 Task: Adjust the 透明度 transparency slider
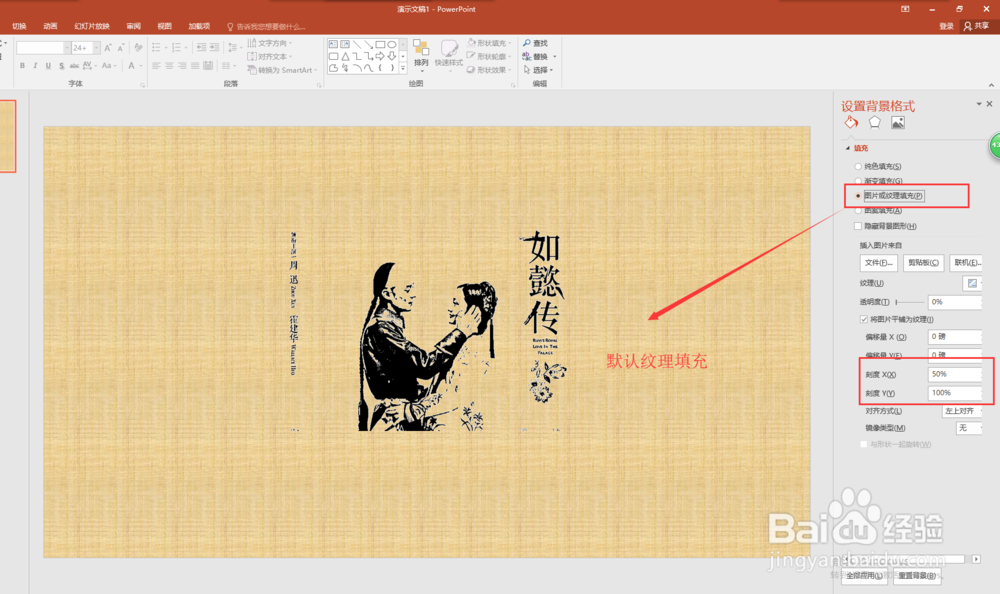click(910, 302)
